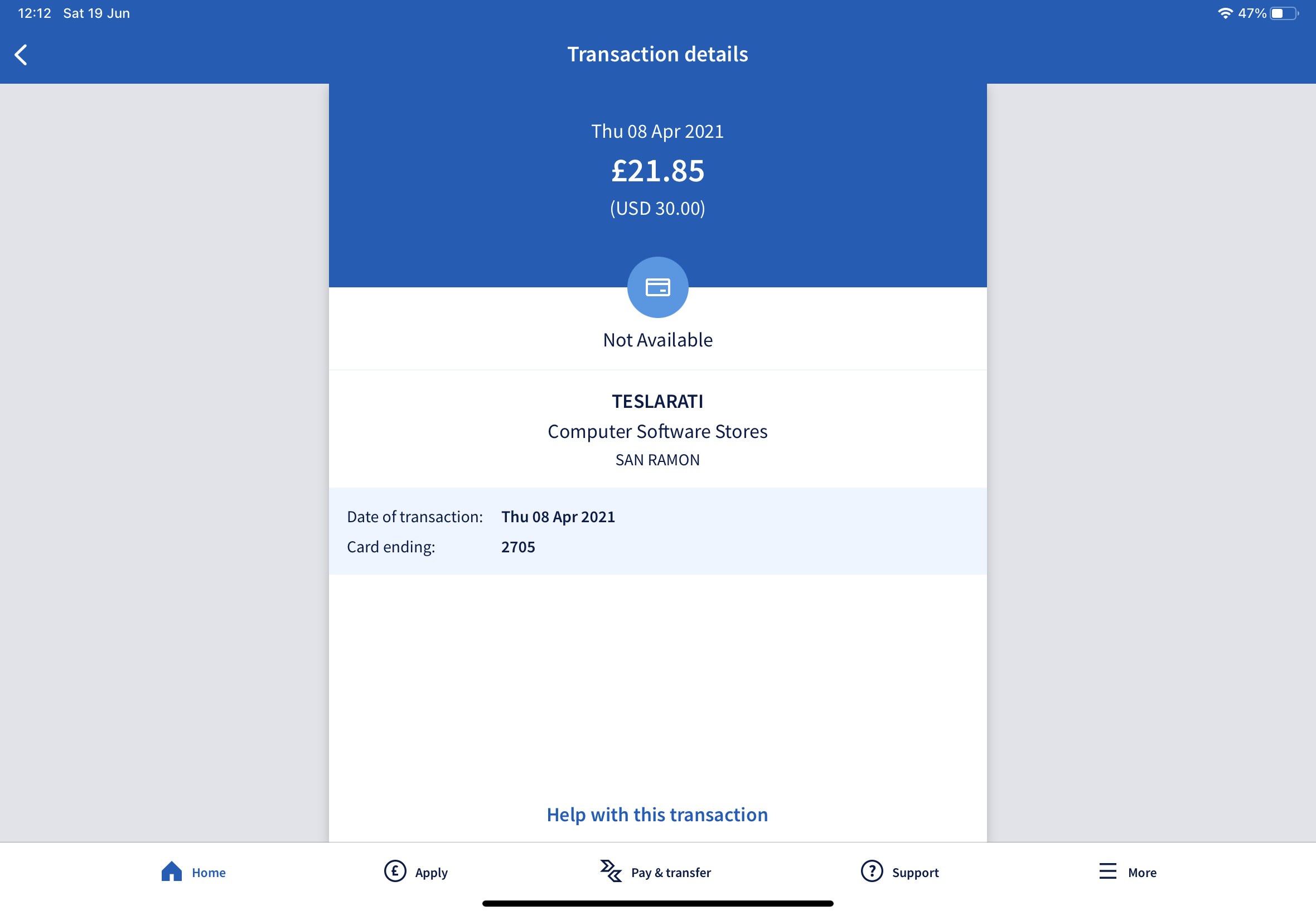Tap the Pay & transfer arrows icon
This screenshot has width=1316, height=915.
[611, 871]
